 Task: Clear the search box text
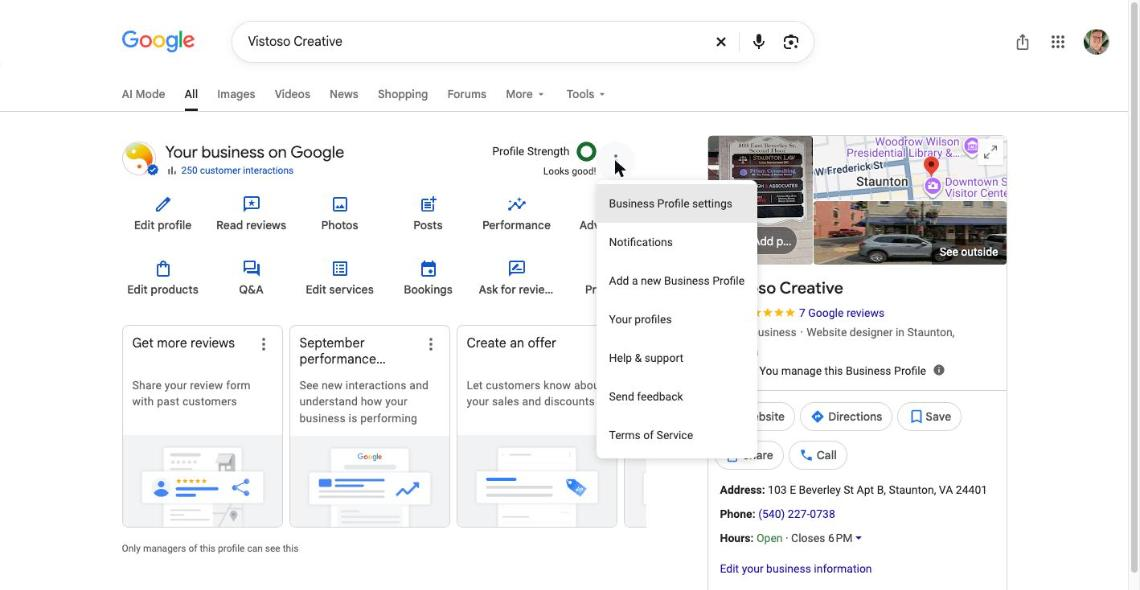click(720, 41)
